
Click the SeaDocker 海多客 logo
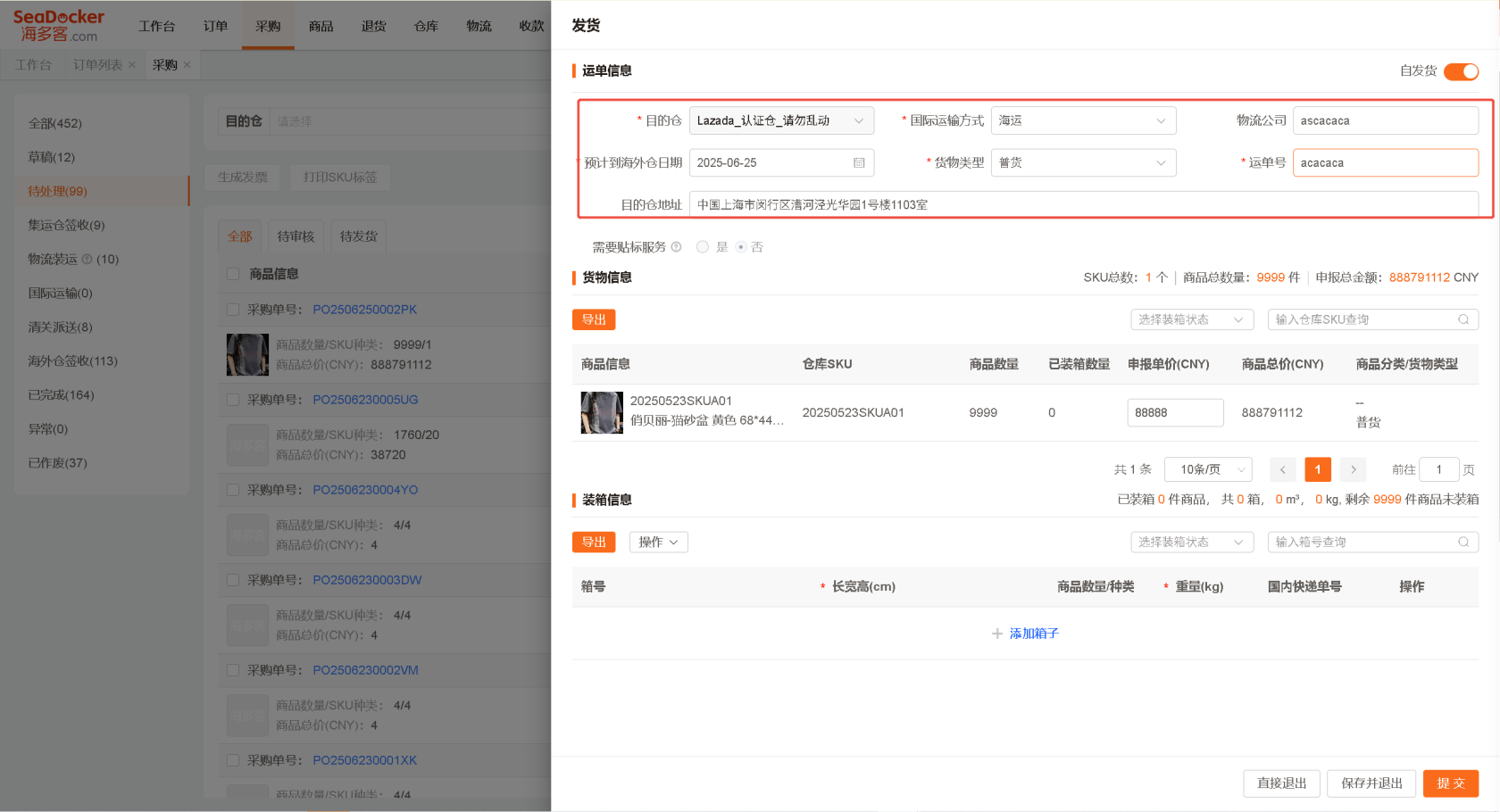pyautogui.click(x=58, y=26)
